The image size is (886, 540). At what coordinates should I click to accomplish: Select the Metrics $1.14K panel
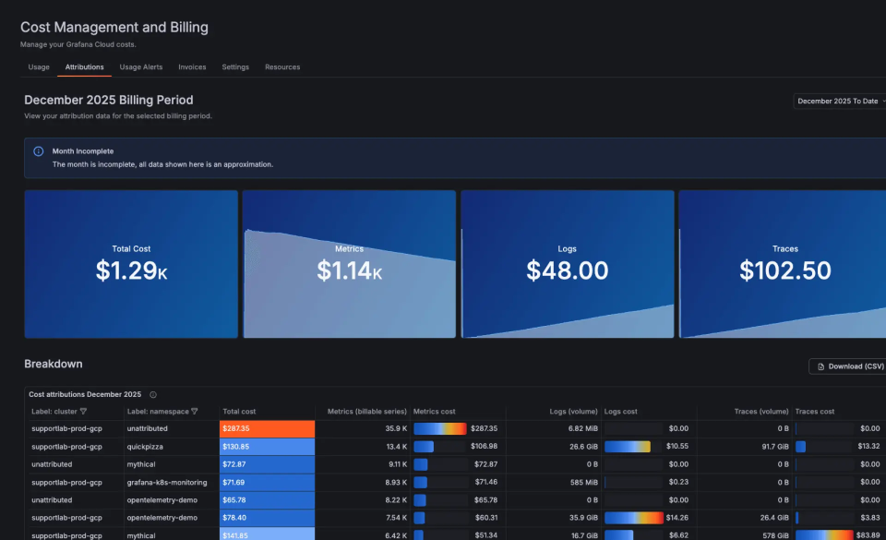click(x=349, y=264)
